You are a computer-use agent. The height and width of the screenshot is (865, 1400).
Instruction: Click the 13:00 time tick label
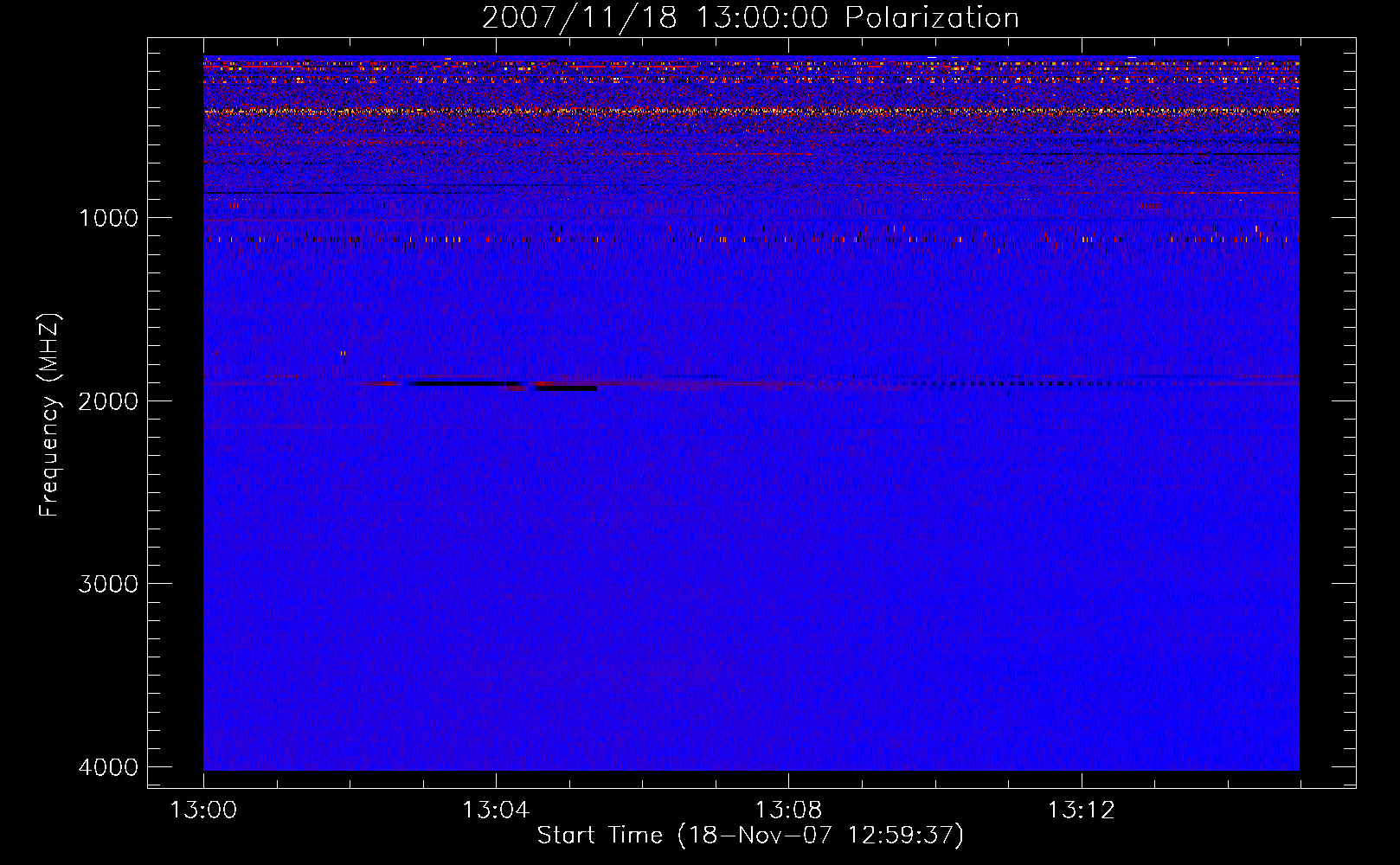click(x=203, y=811)
